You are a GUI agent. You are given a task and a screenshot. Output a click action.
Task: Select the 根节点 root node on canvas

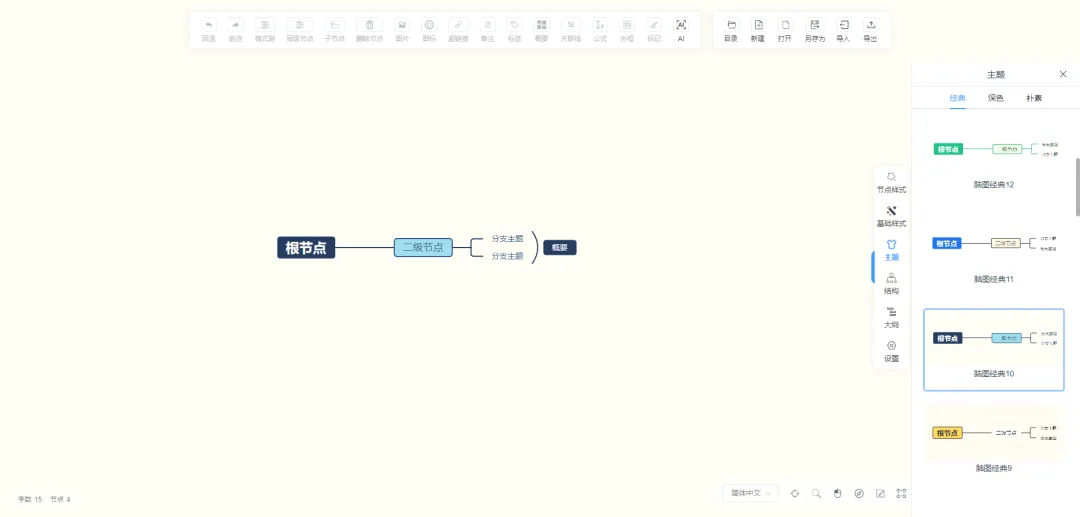[306, 248]
